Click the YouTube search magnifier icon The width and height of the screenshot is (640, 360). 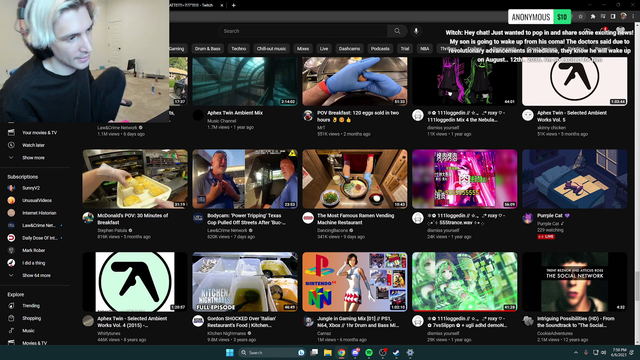[397, 31]
